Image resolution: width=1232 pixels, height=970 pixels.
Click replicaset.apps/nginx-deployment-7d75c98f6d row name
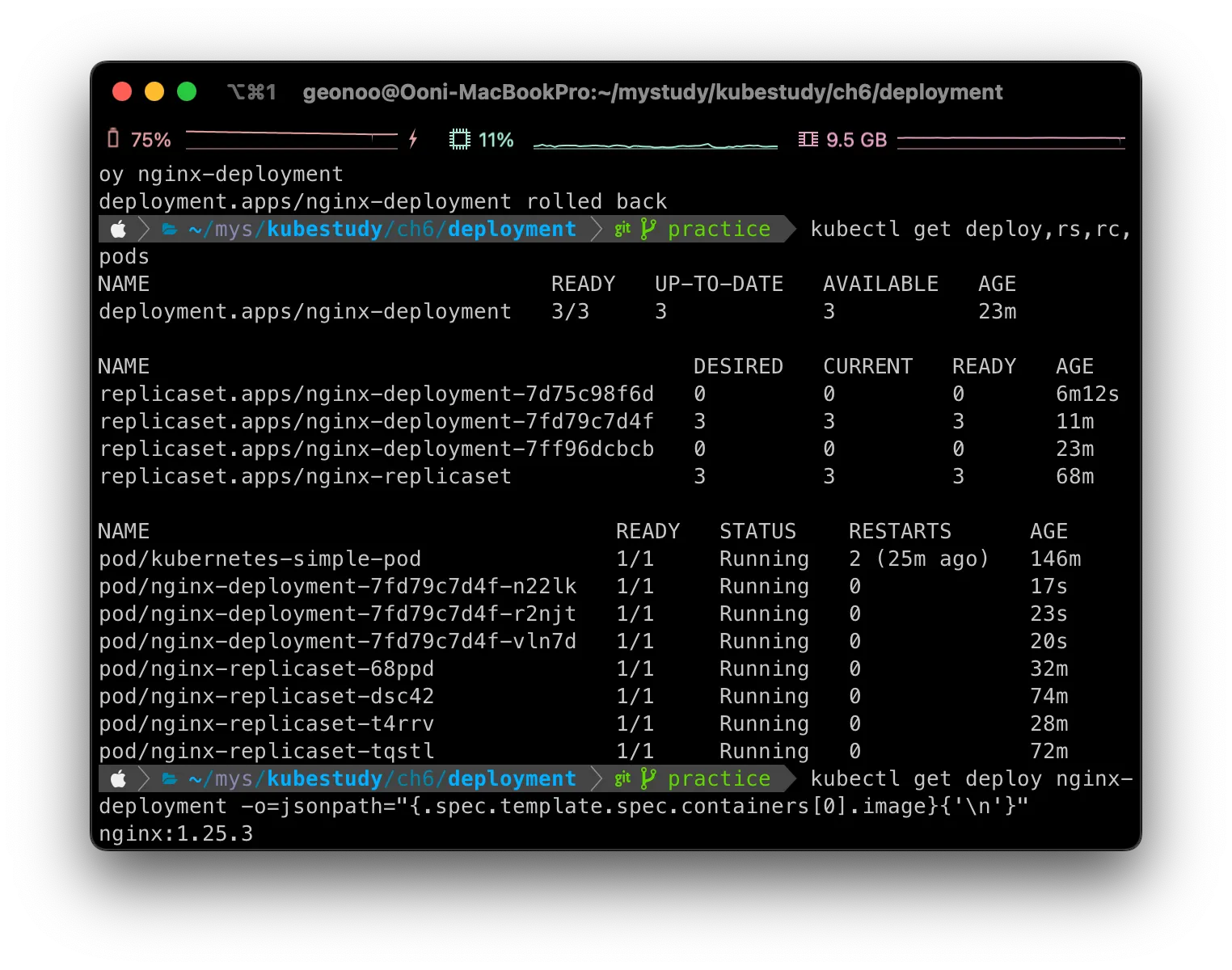tap(377, 394)
